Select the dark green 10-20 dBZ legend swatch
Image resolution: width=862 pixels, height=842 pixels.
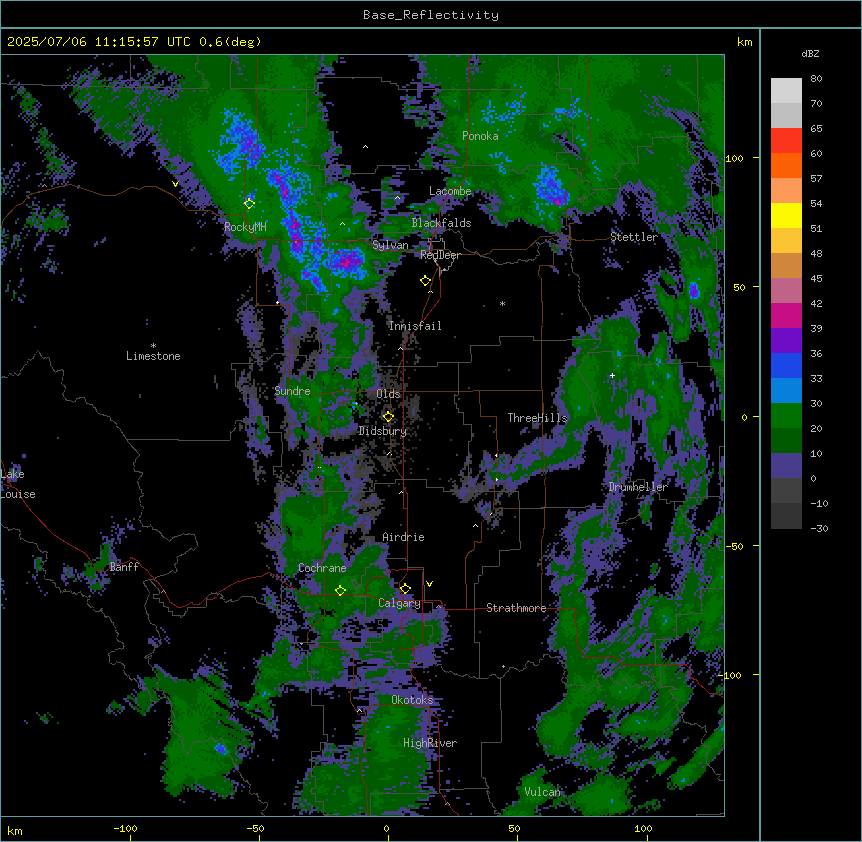pyautogui.click(x=786, y=441)
